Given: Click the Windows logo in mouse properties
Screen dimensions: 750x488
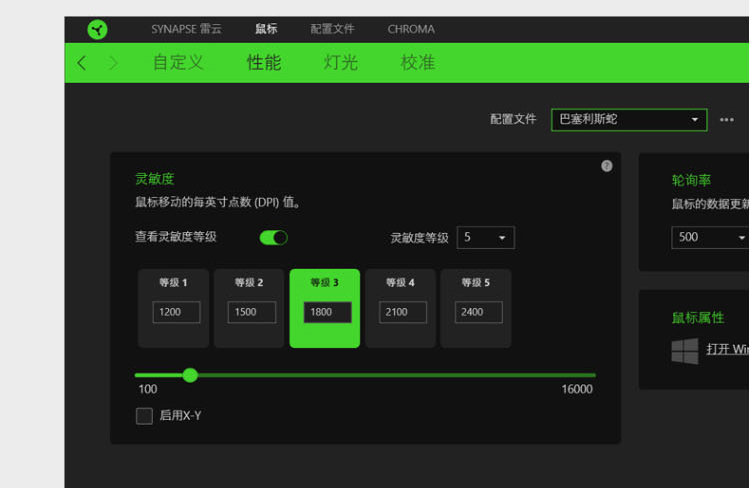Looking at the screenshot, I should (x=684, y=351).
